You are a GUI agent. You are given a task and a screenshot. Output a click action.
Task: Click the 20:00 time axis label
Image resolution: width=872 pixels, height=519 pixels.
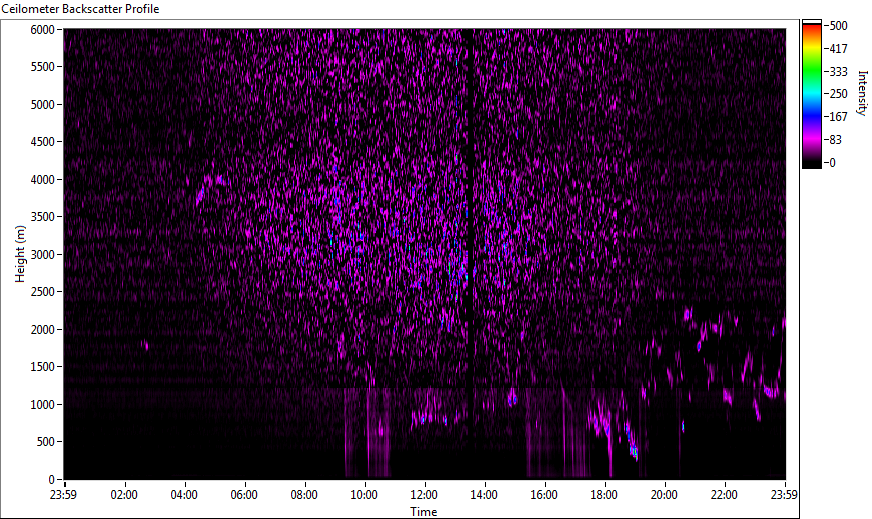664,495
